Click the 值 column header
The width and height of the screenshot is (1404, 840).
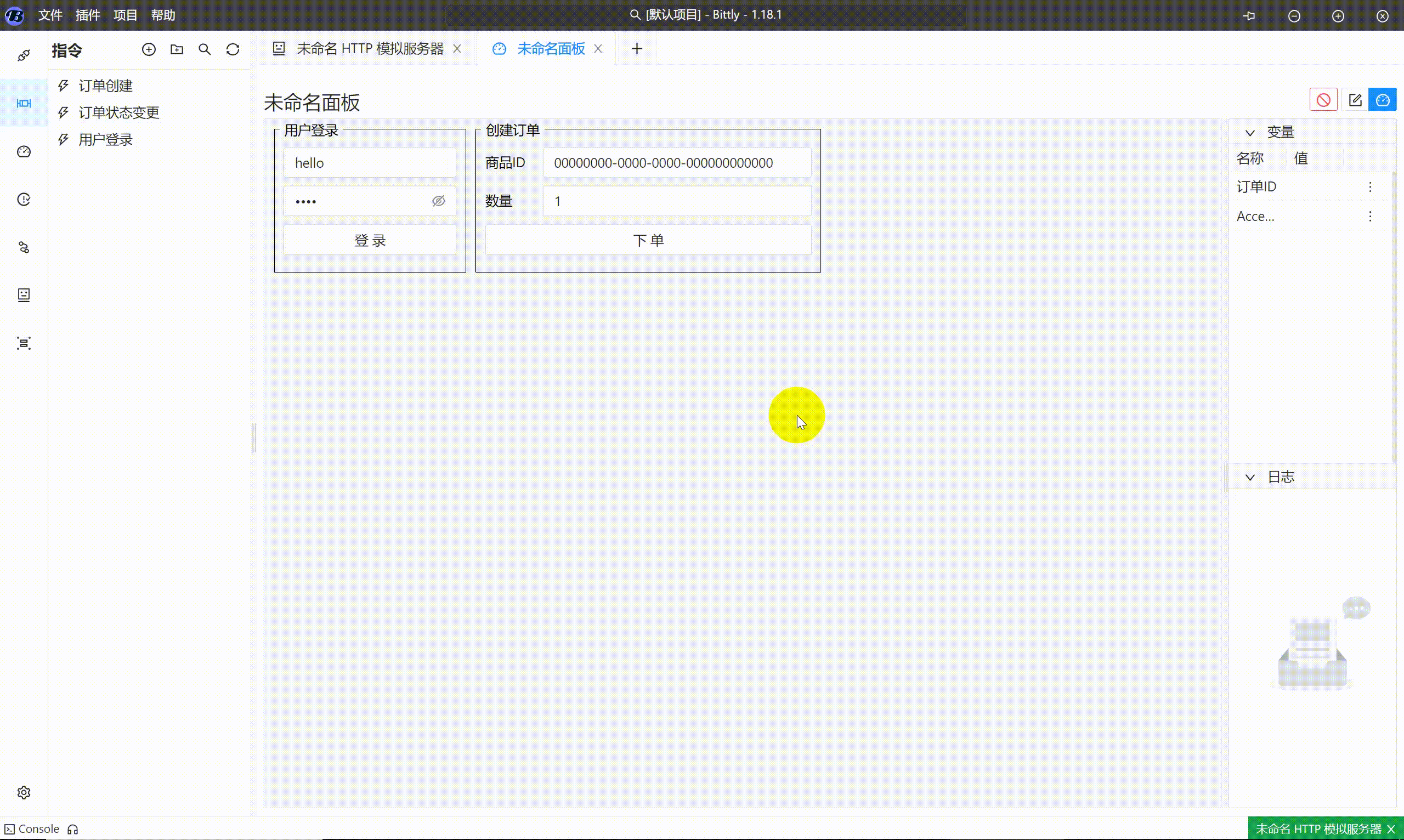pos(1300,158)
